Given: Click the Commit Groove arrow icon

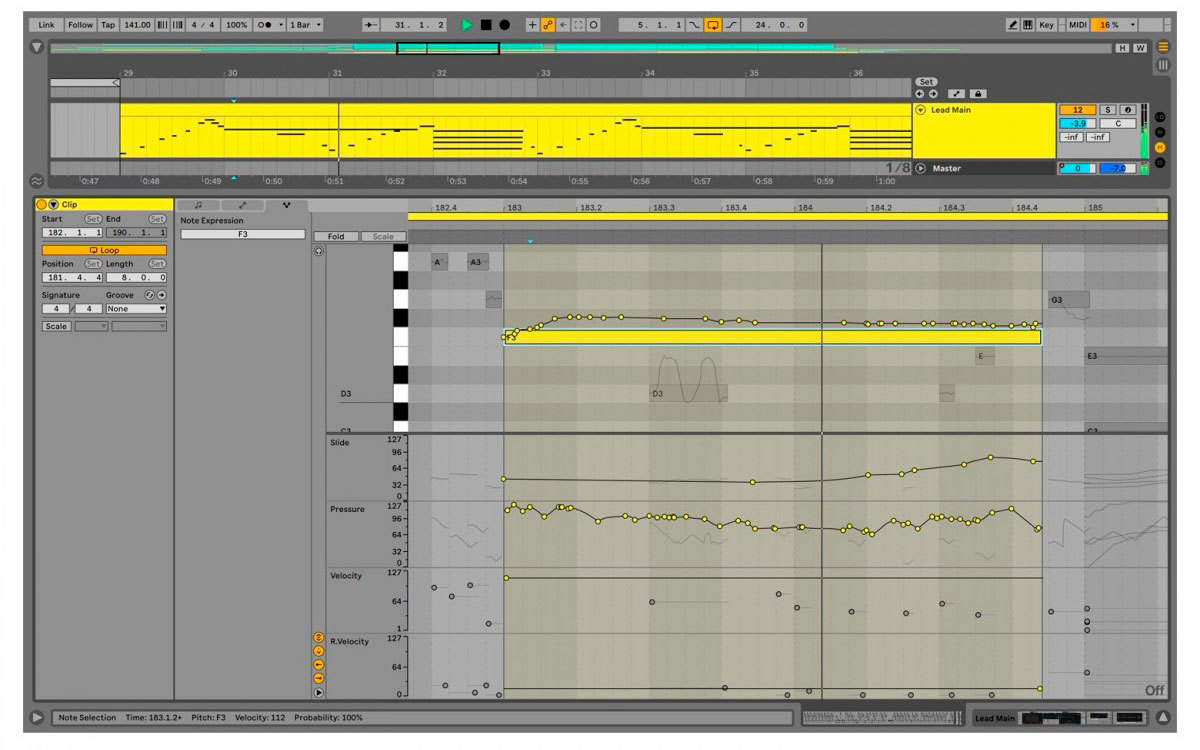Looking at the screenshot, I should click(x=162, y=295).
